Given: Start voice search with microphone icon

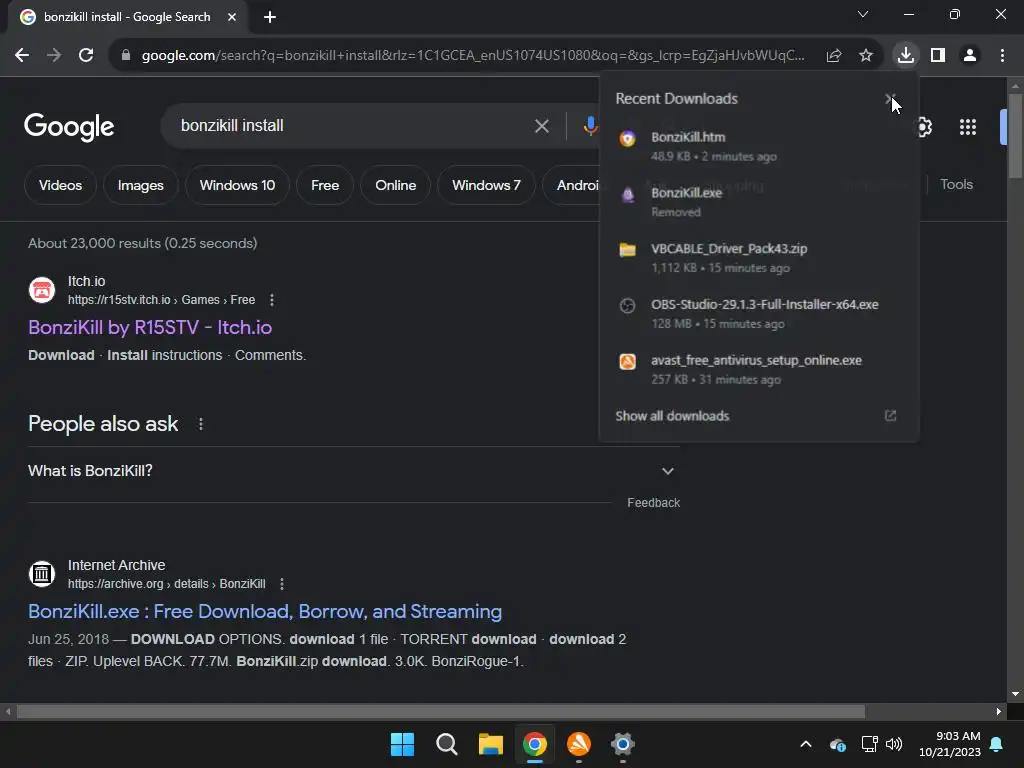Looking at the screenshot, I should coord(590,126).
